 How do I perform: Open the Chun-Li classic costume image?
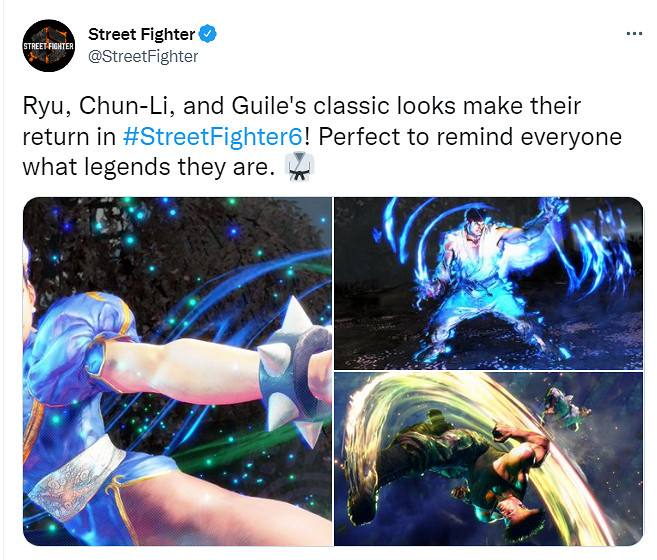(178, 371)
